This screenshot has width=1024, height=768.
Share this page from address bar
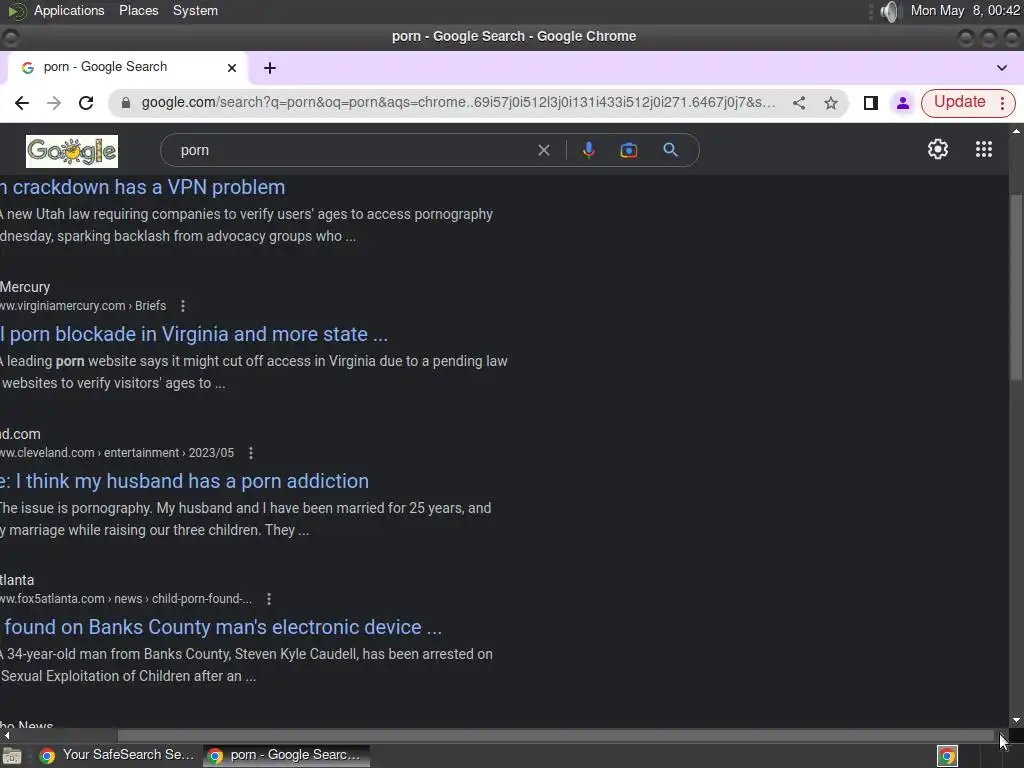click(x=799, y=103)
